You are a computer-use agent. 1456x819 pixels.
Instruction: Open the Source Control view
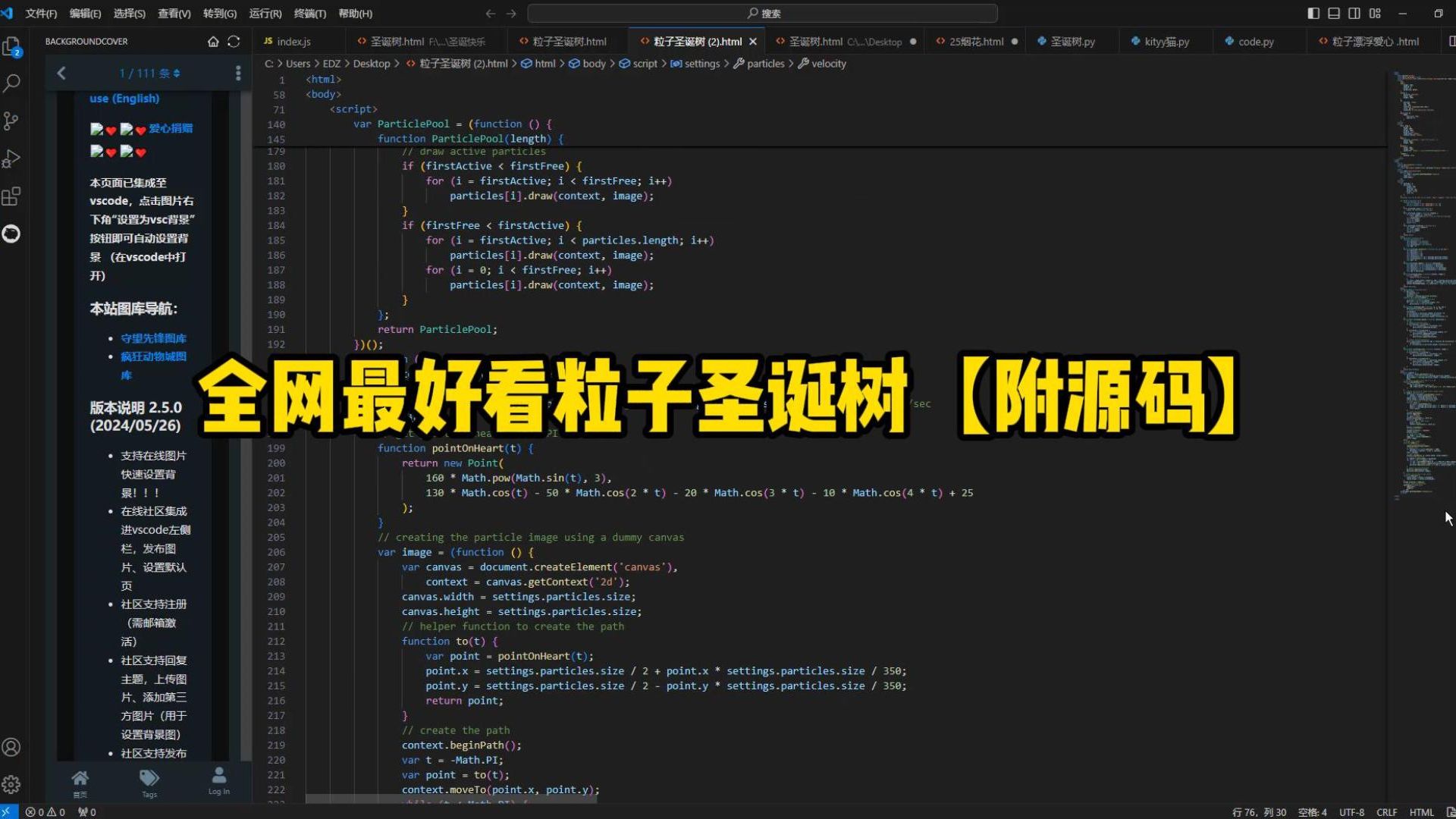[x=11, y=121]
